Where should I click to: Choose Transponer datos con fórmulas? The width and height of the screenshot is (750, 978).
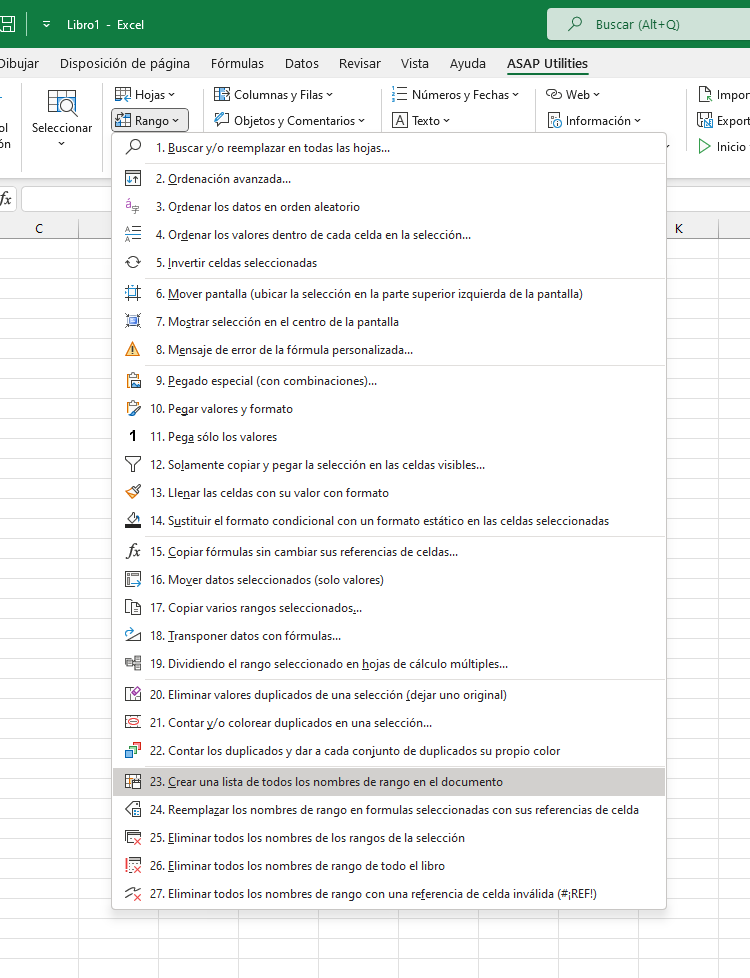[x=389, y=636]
